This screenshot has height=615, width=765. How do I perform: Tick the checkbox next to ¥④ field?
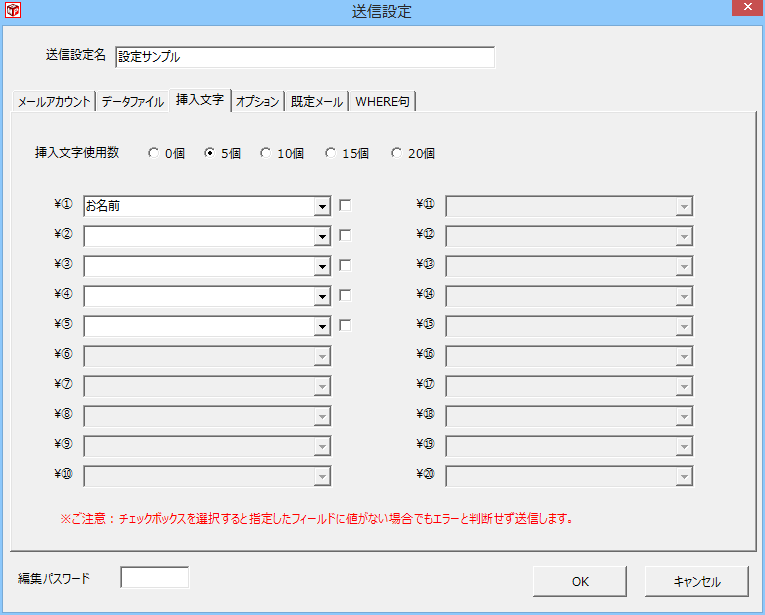coord(345,296)
